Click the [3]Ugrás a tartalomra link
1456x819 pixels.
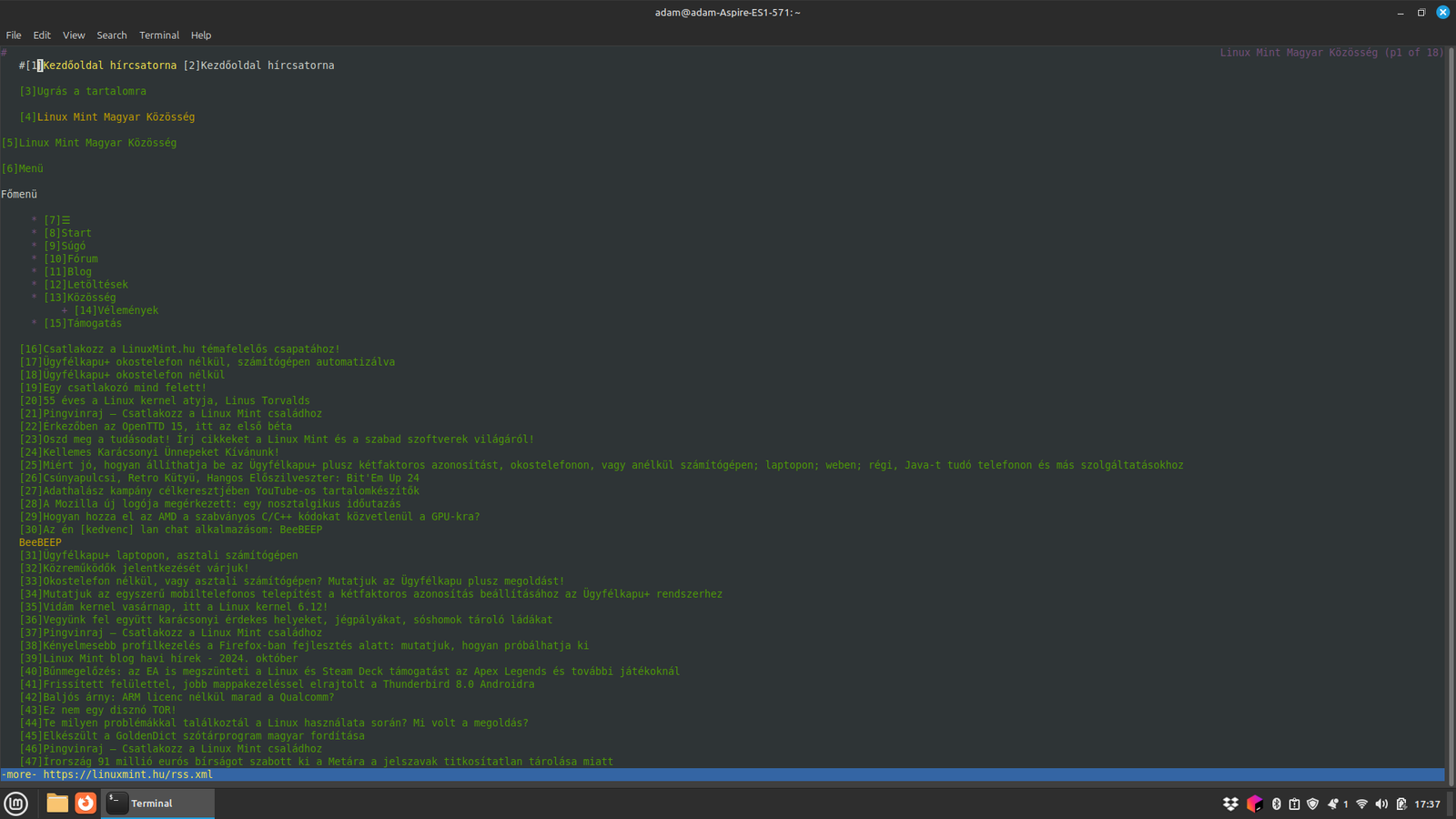(x=83, y=91)
